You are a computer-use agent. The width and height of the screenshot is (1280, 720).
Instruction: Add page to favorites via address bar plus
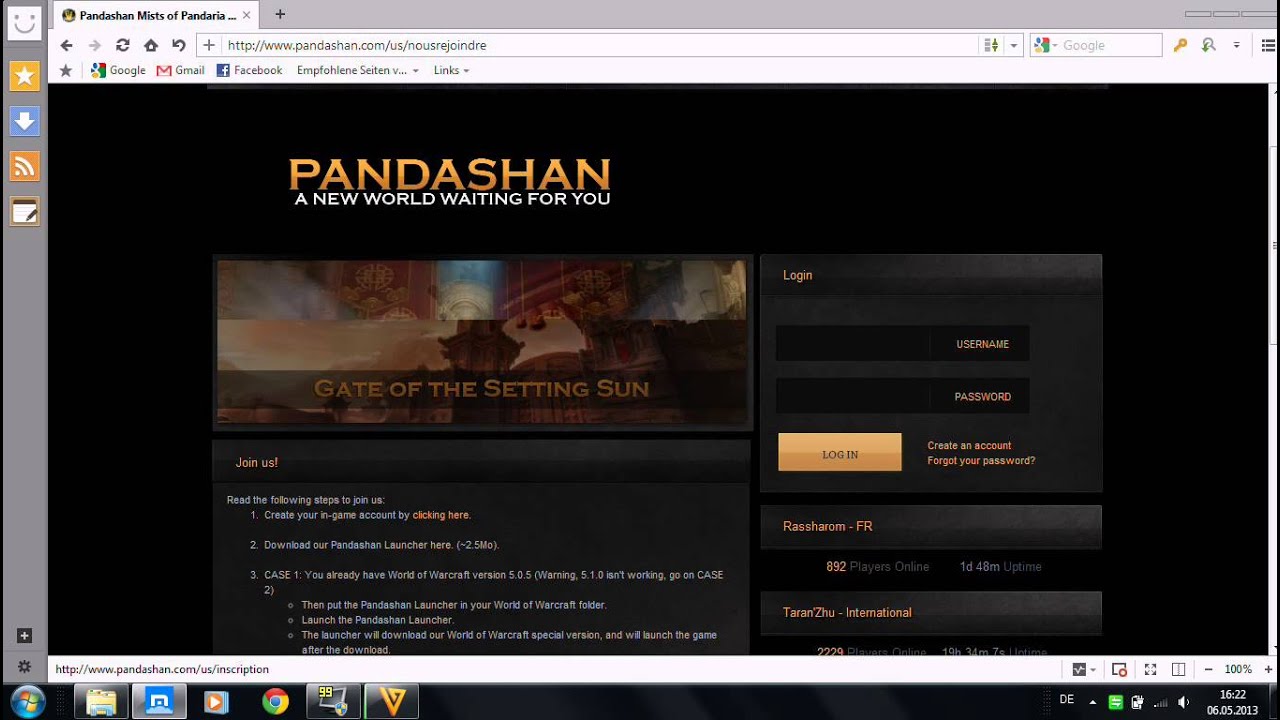[x=209, y=45]
